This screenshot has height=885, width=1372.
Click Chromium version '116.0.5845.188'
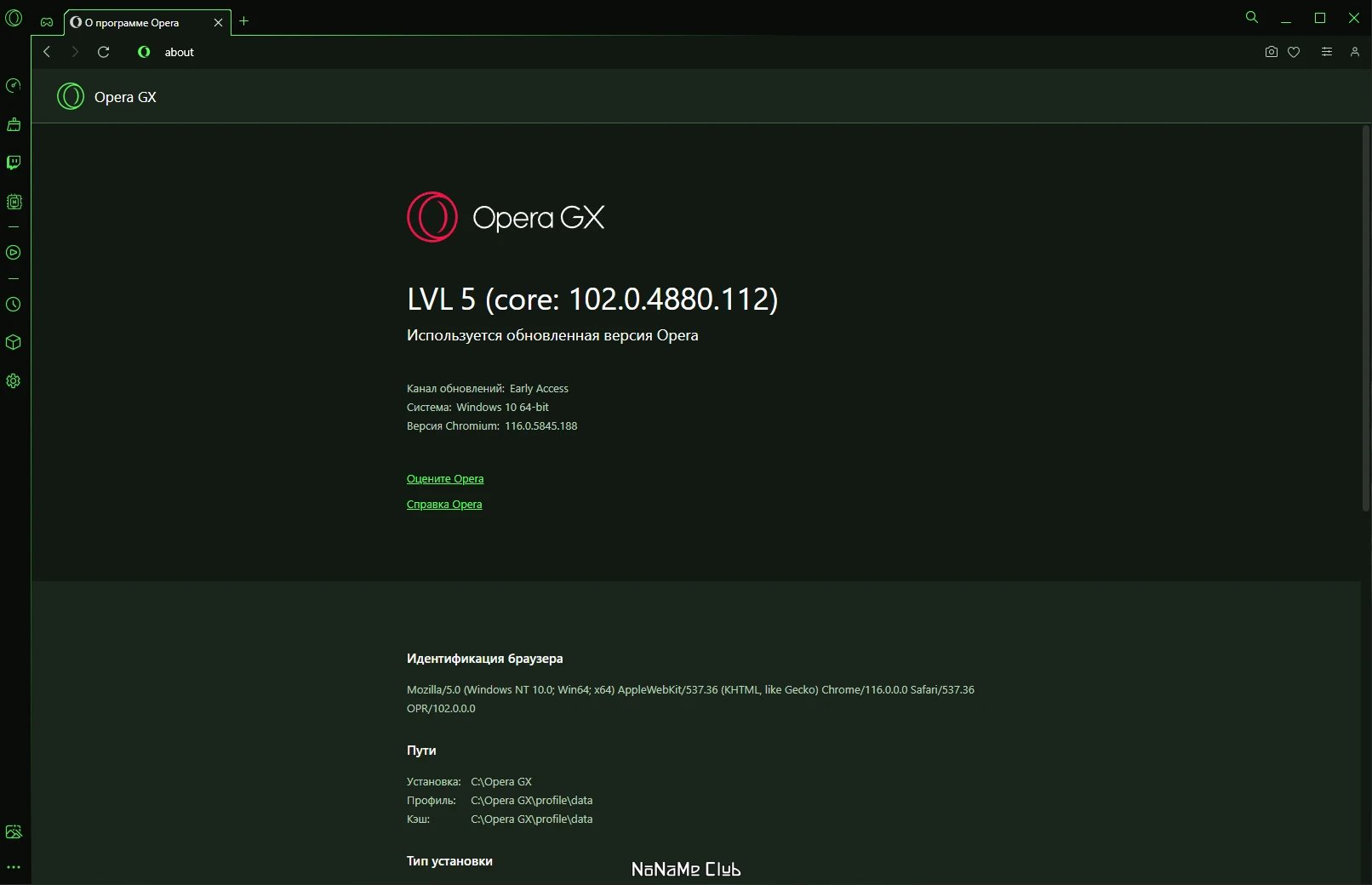coord(540,425)
